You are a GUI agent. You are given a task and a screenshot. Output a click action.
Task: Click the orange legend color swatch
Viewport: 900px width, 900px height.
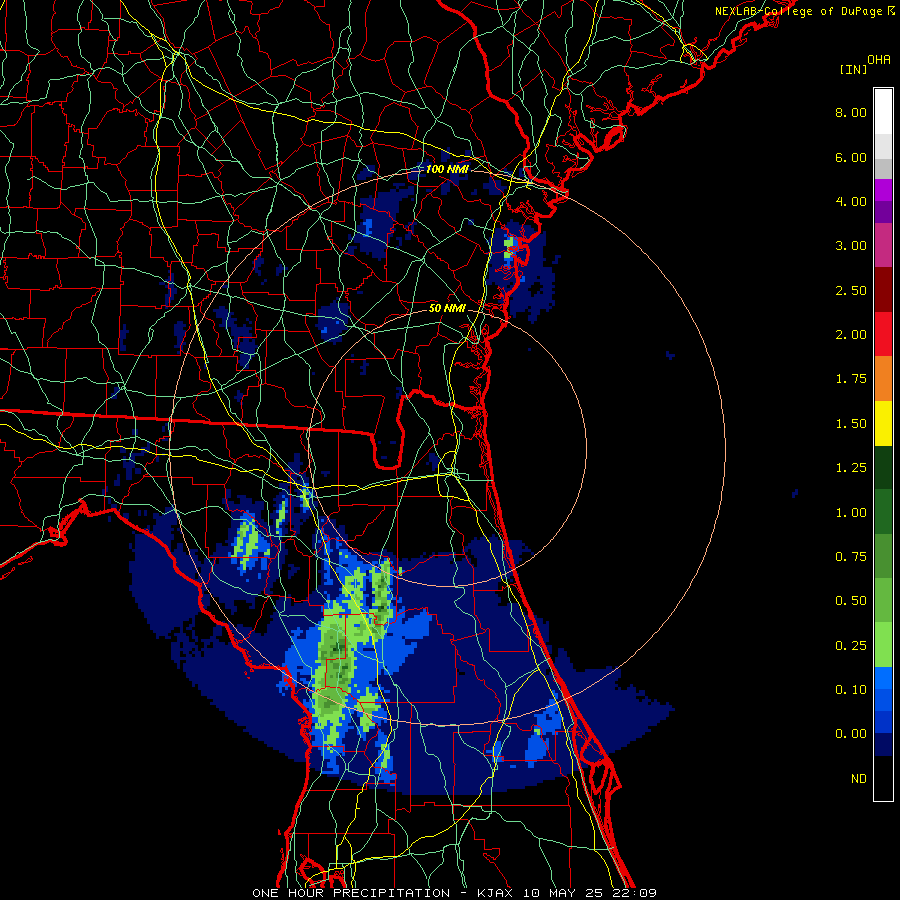click(x=883, y=379)
